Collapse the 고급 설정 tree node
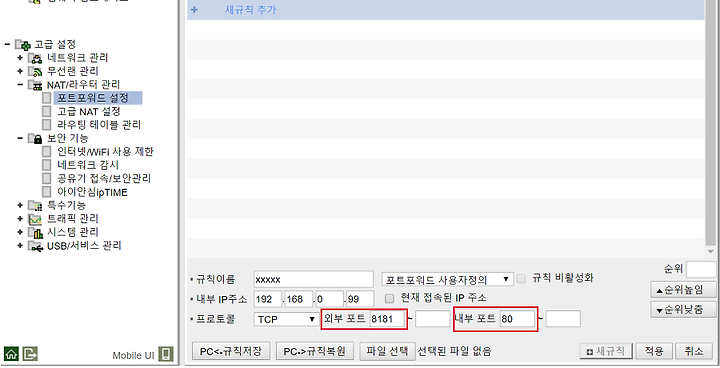 point(7,44)
